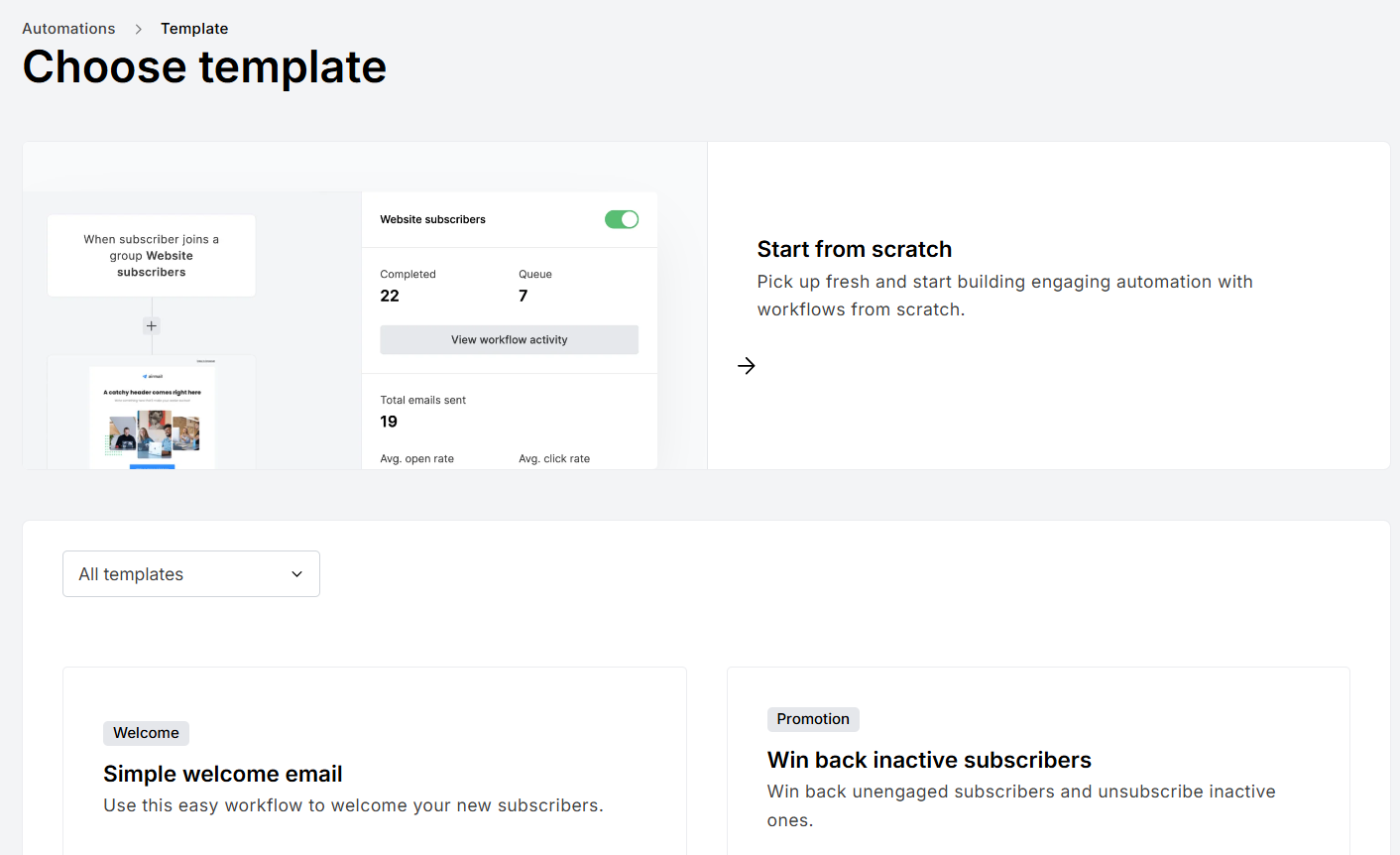Screen dimensions: 1400x855
Task: Click Simple welcome email description text
Action: (353, 805)
